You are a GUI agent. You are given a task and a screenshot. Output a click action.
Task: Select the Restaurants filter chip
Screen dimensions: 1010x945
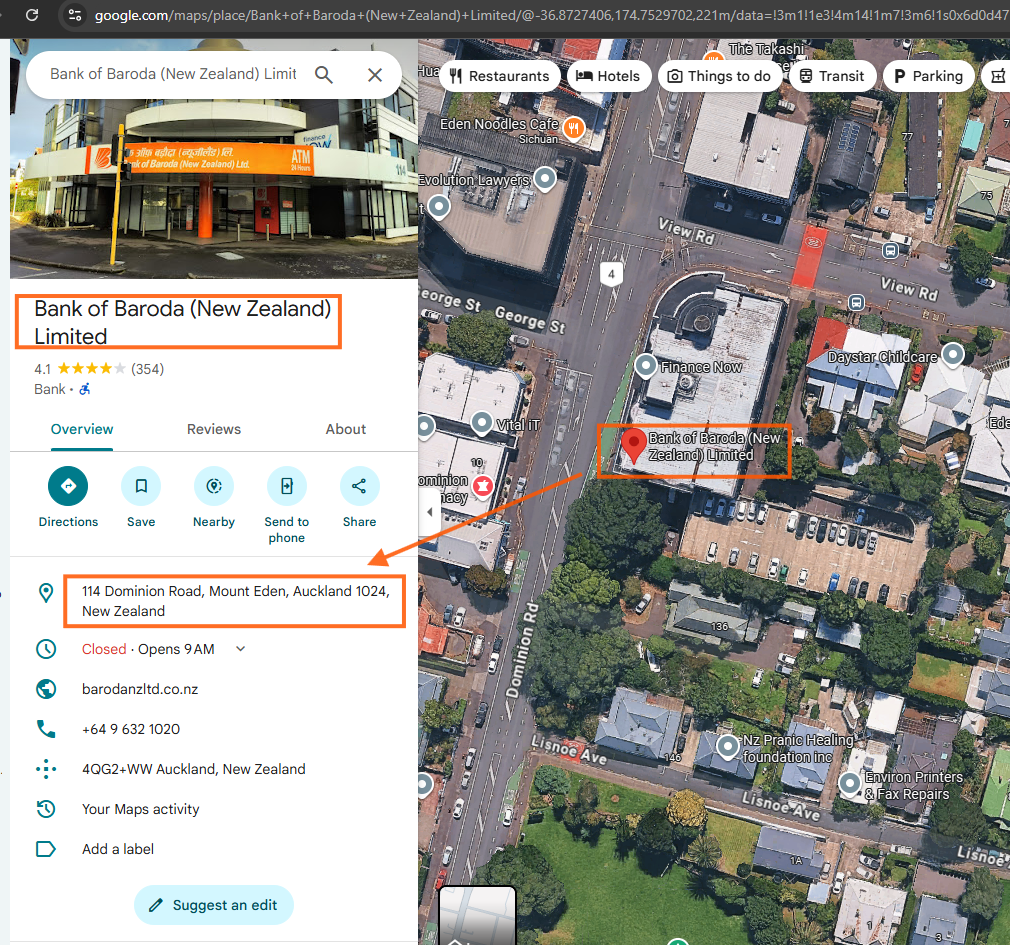pyautogui.click(x=499, y=76)
